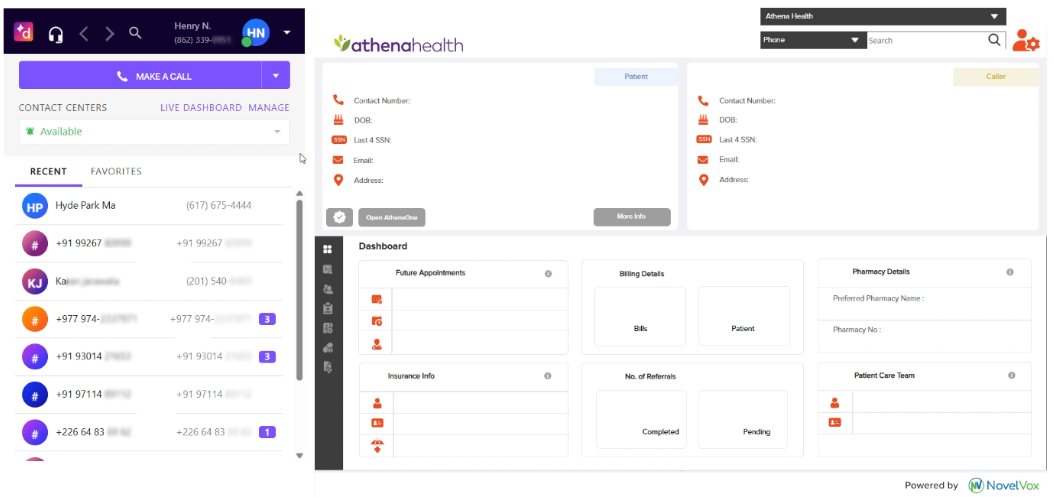Click the Open AthenaOne button
Screen dimensions: 1055x497
392,217
